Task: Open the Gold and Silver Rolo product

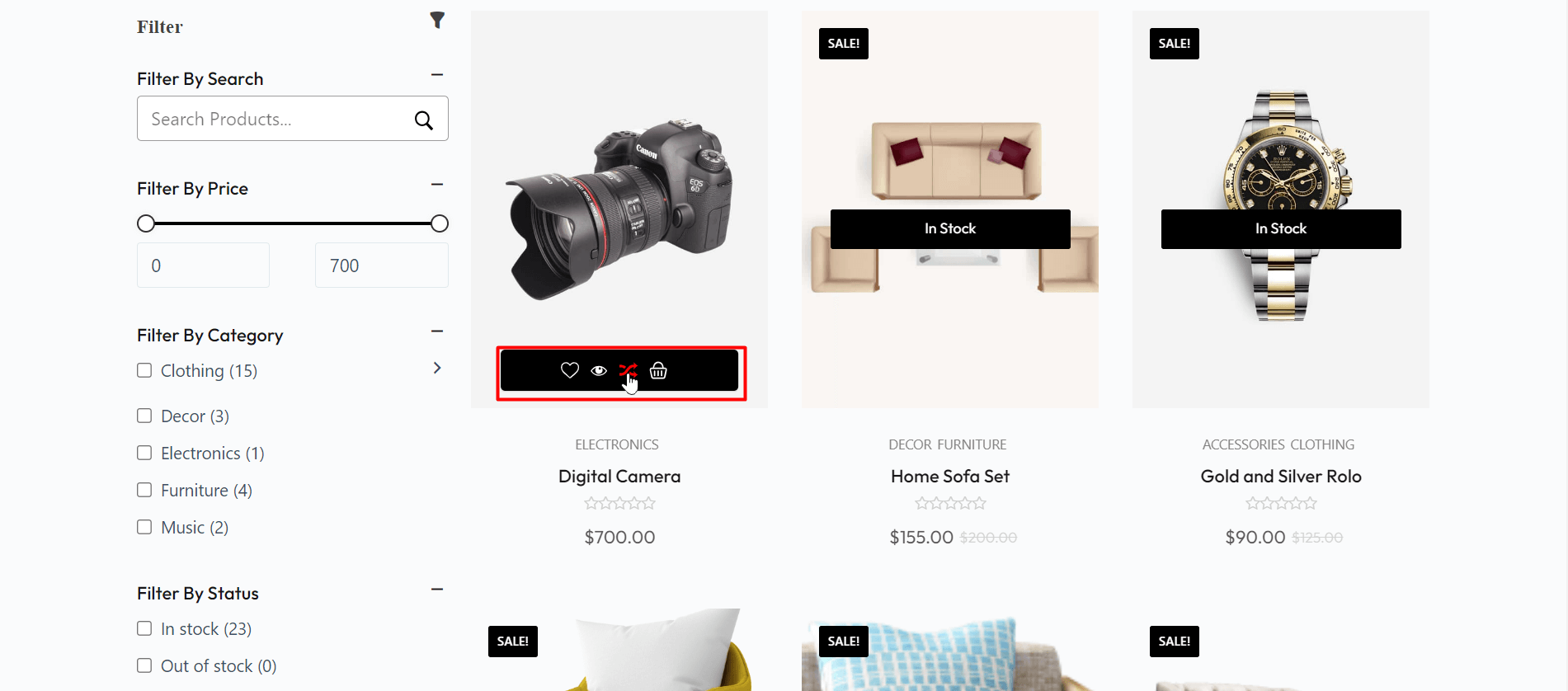Action: point(1281,477)
